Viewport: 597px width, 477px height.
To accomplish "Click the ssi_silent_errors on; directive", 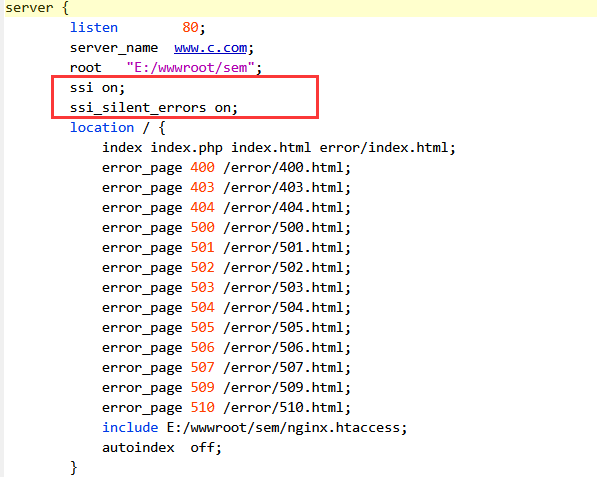I will (154, 108).
